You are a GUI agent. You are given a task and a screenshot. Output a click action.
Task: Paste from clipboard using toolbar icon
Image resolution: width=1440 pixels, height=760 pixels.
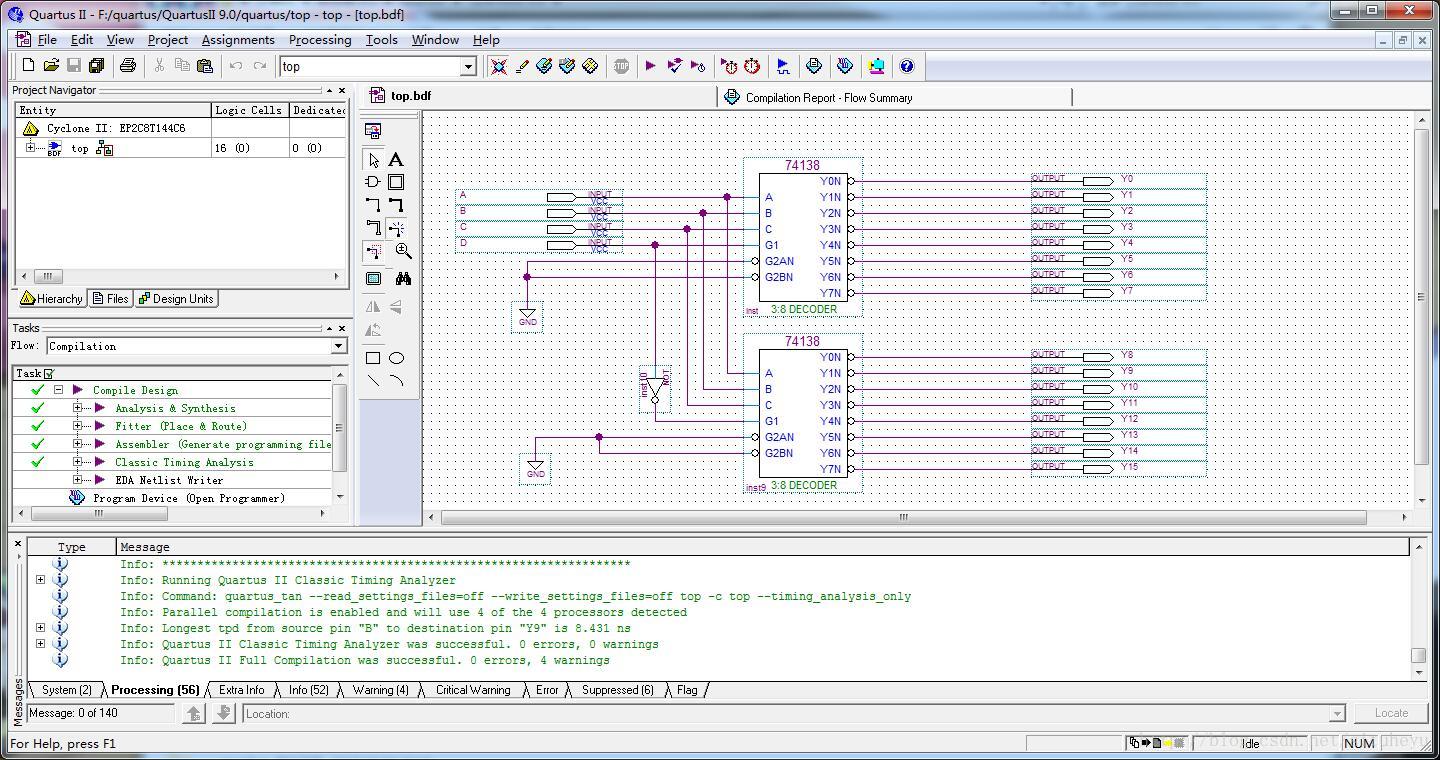tap(205, 66)
